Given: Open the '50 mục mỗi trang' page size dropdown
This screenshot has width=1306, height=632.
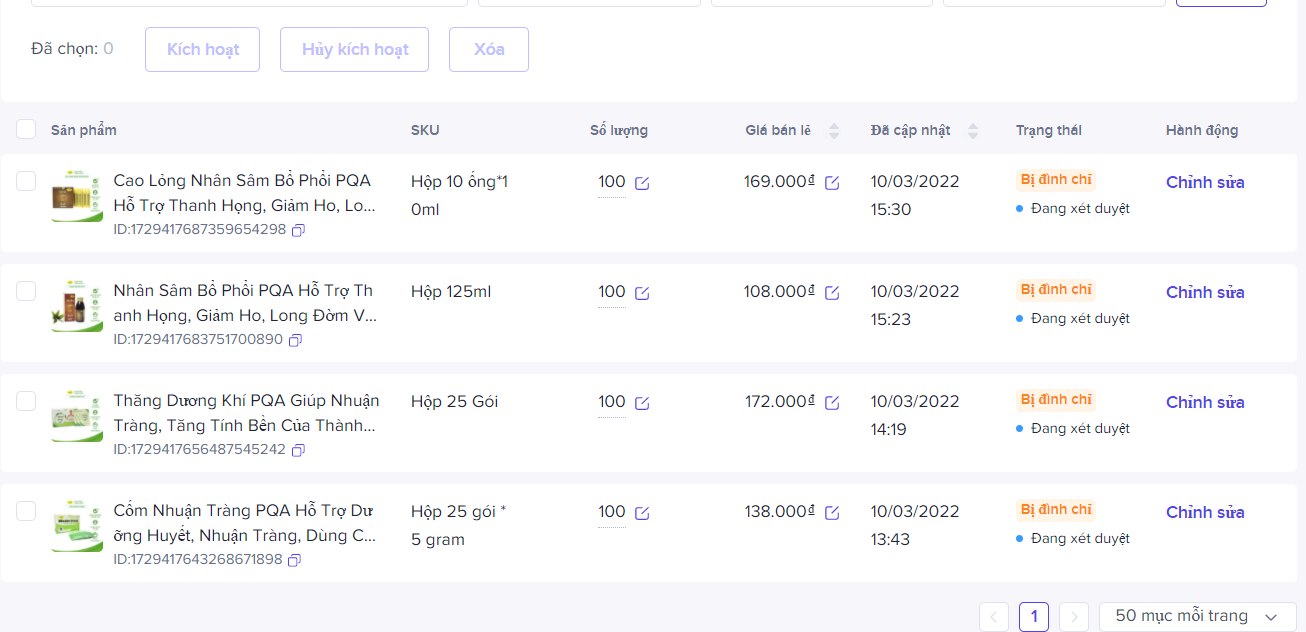Looking at the screenshot, I should point(1196,616).
